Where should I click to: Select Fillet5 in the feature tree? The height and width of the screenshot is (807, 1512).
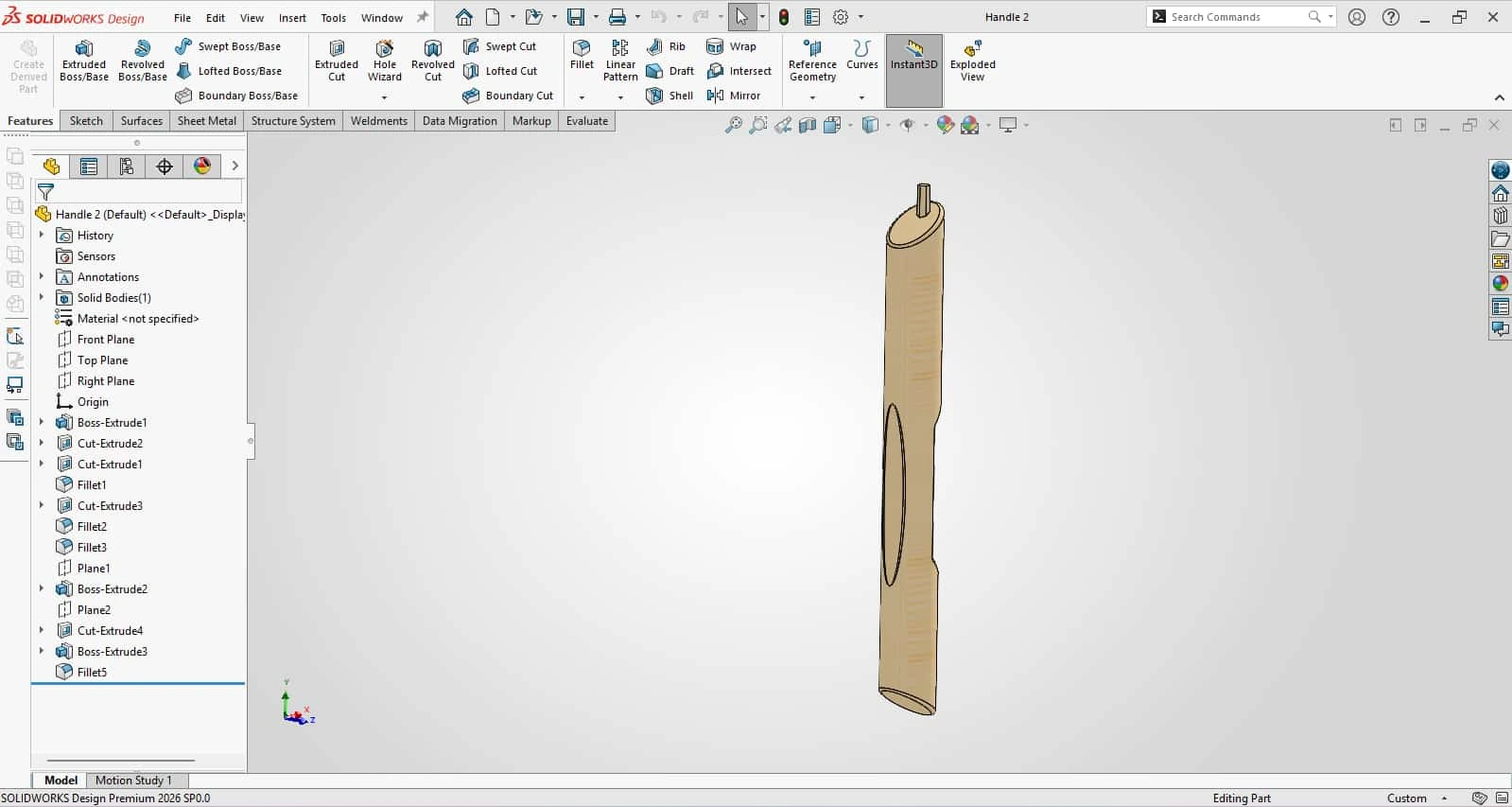pos(92,672)
